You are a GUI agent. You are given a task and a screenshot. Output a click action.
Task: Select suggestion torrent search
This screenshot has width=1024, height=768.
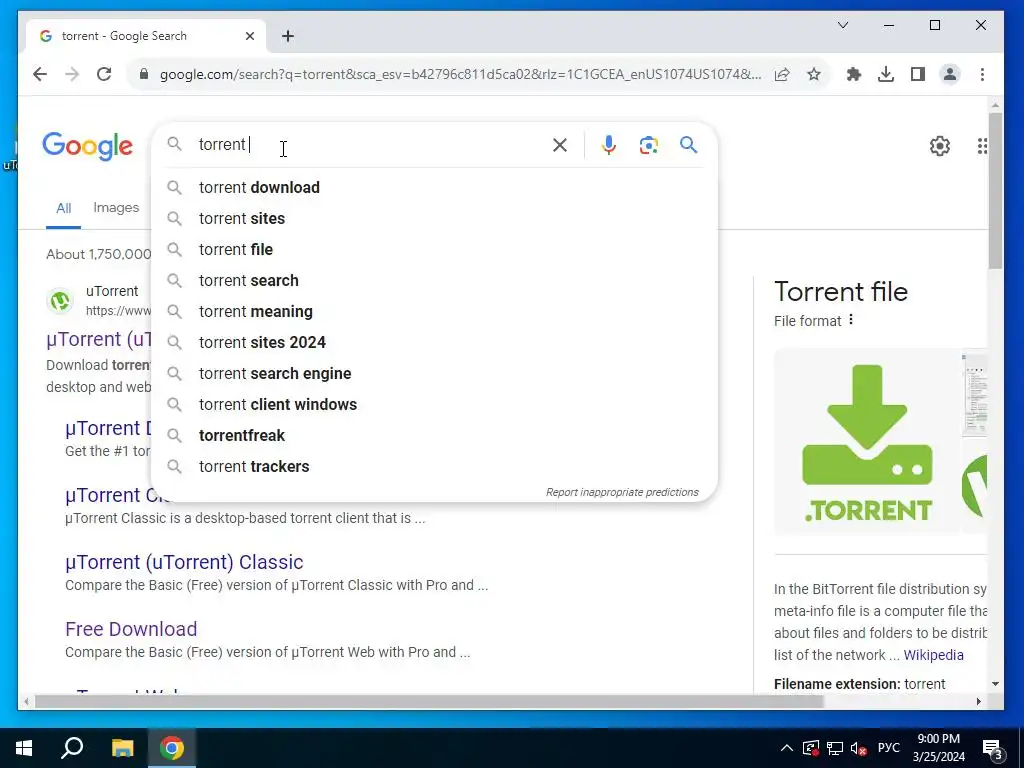point(434,280)
